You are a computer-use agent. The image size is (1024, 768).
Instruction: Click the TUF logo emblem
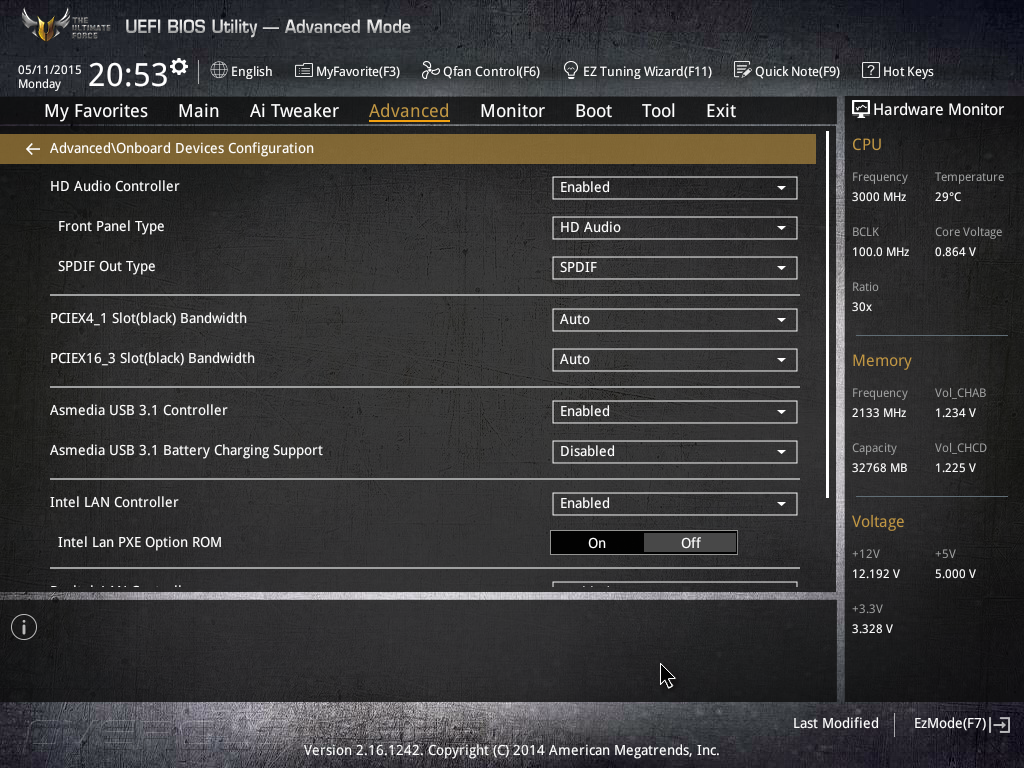pyautogui.click(x=45, y=25)
